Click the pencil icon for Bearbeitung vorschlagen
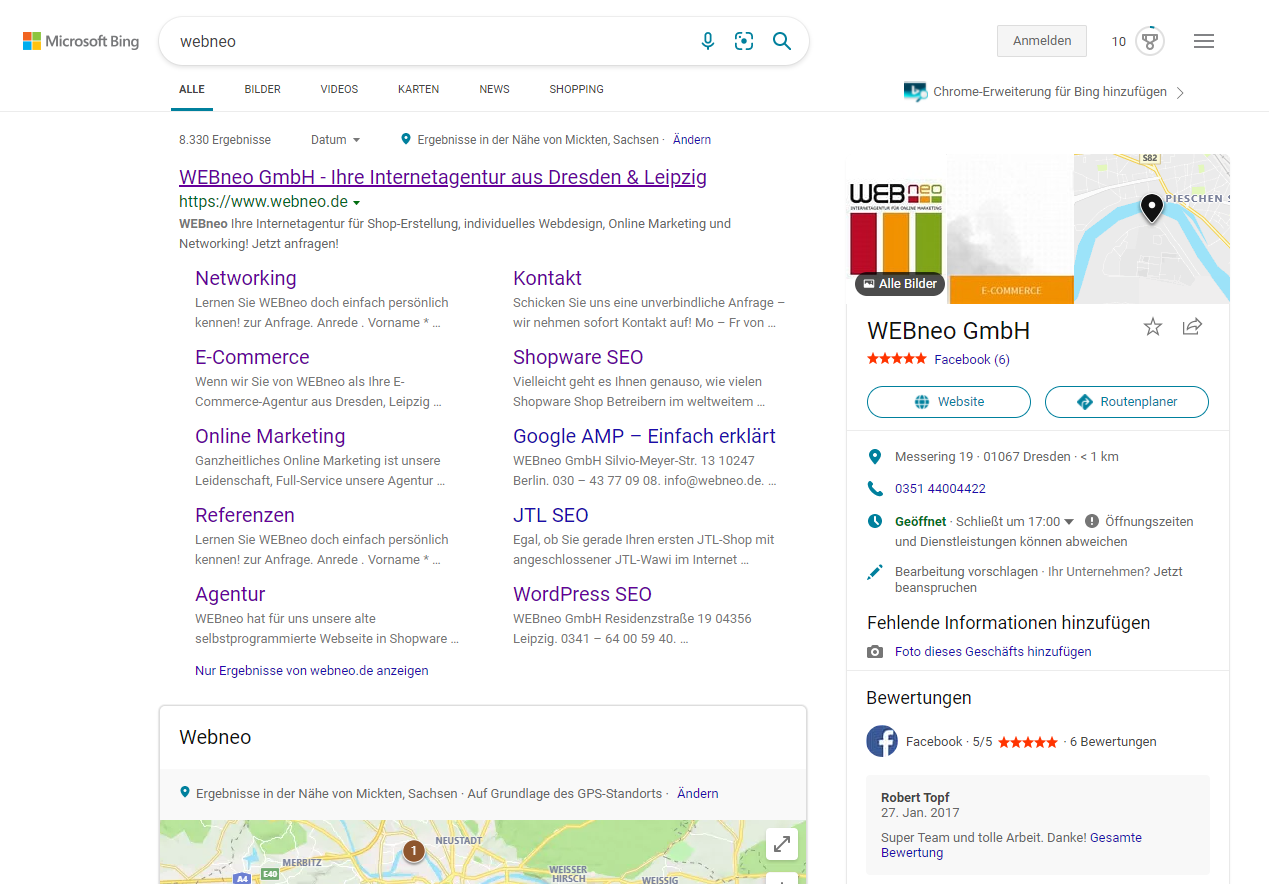Screen dimensions: 1269x884 [x=875, y=572]
